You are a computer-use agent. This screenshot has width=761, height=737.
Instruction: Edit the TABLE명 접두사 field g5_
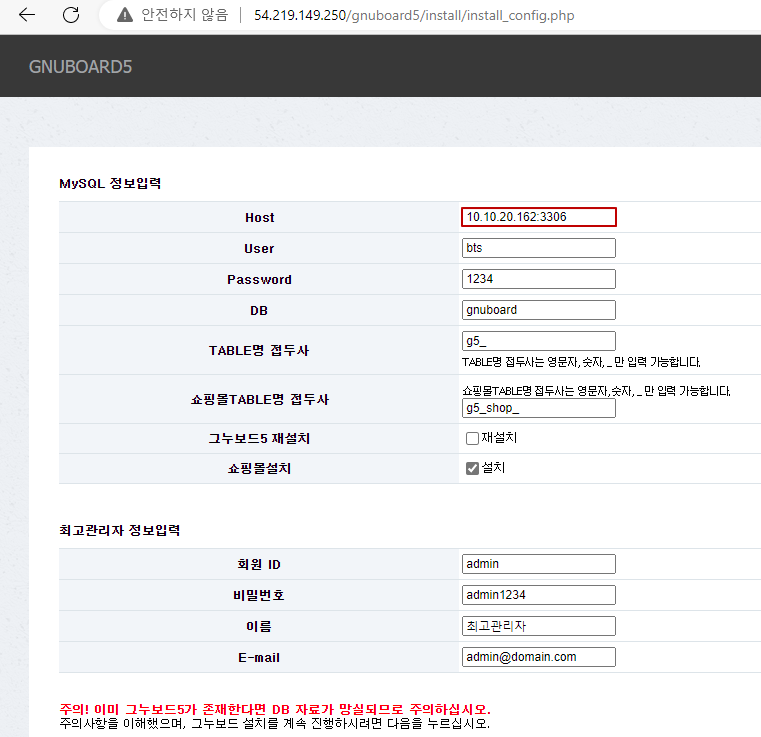539,341
